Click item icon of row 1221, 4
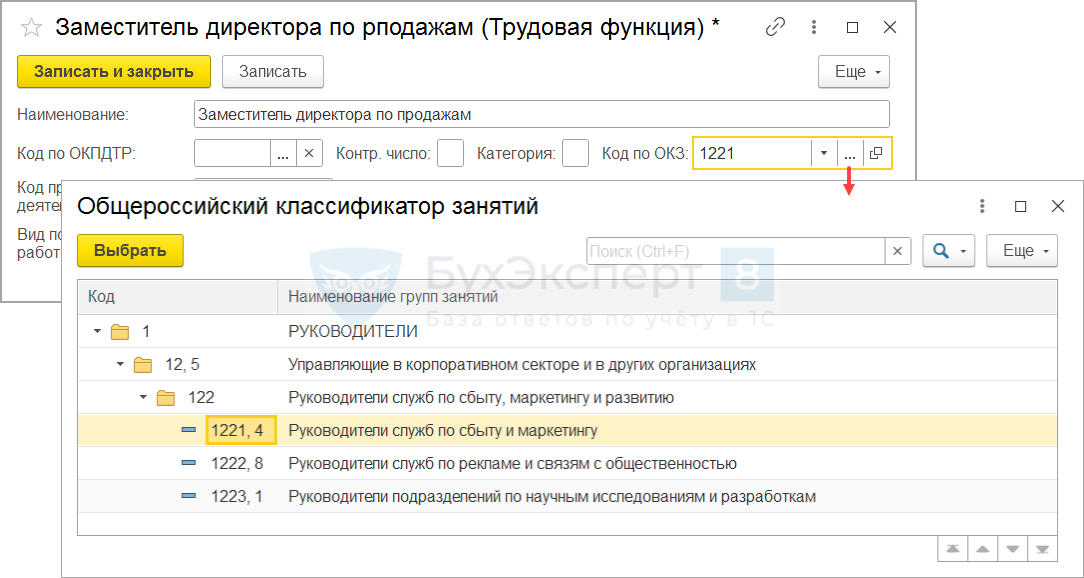Viewport: 1084px width, 578px height. click(189, 430)
